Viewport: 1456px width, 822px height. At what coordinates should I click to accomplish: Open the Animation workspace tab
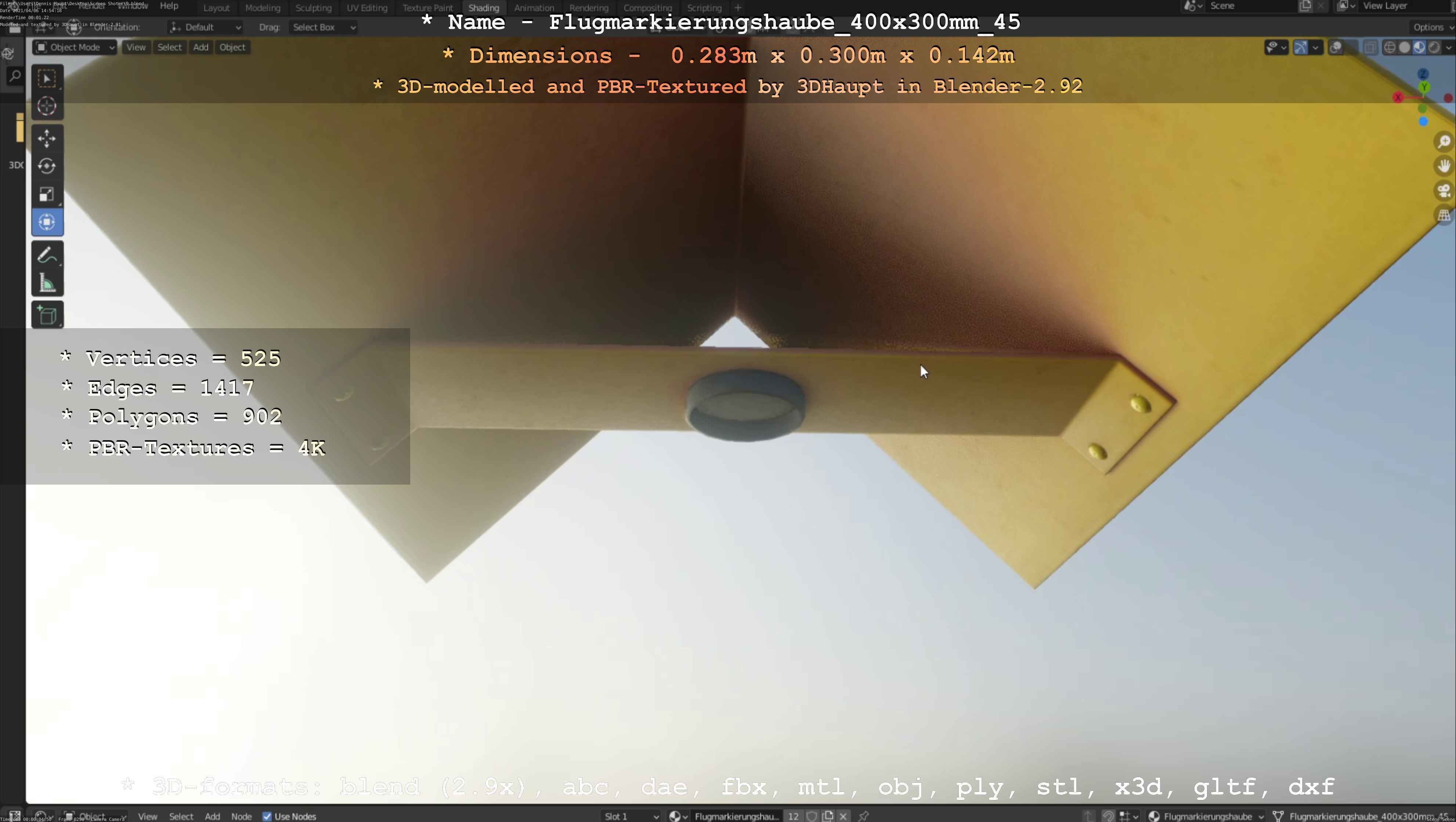tap(534, 8)
